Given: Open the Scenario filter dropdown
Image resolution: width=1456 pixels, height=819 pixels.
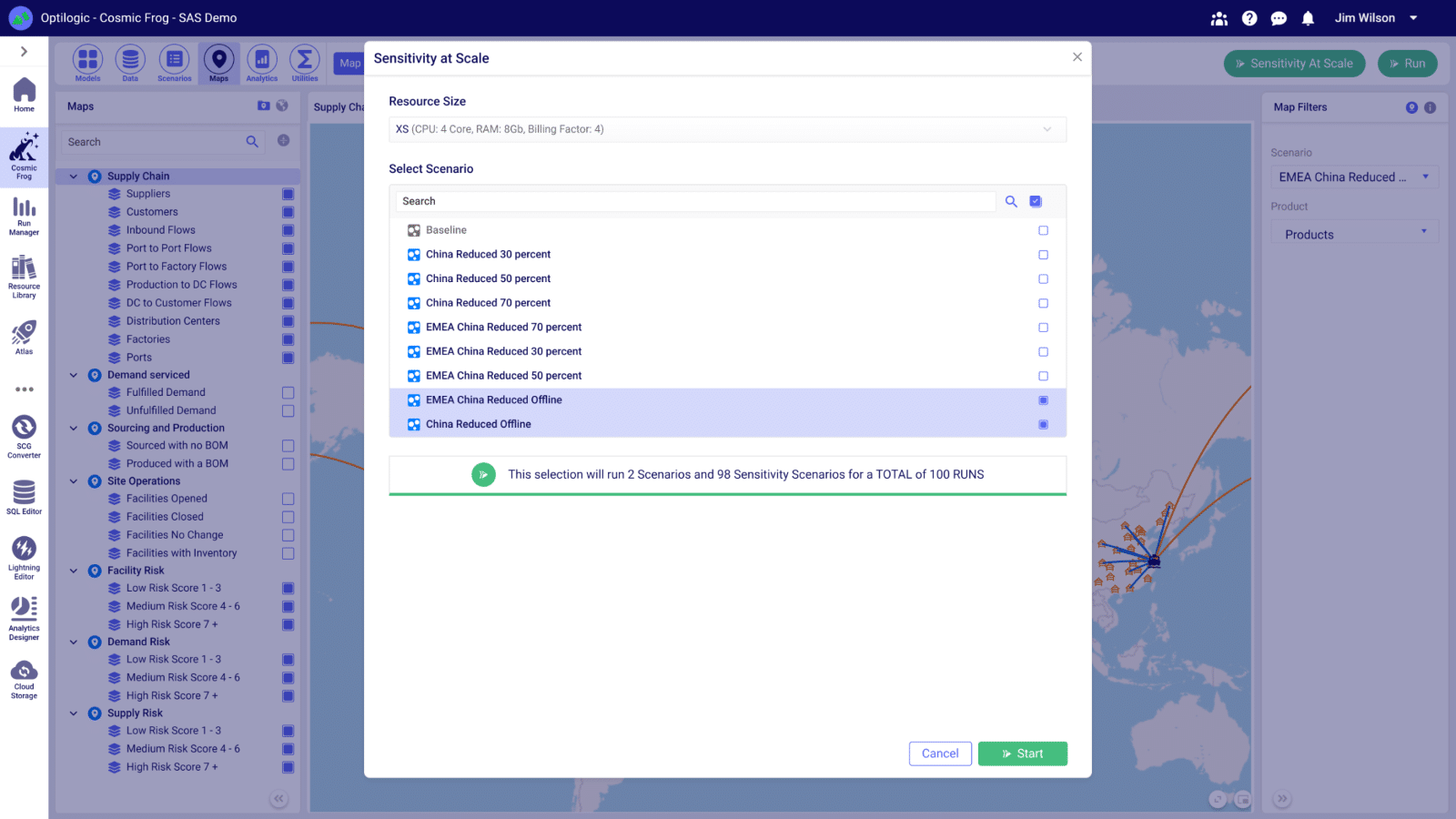Looking at the screenshot, I should coord(1354,177).
